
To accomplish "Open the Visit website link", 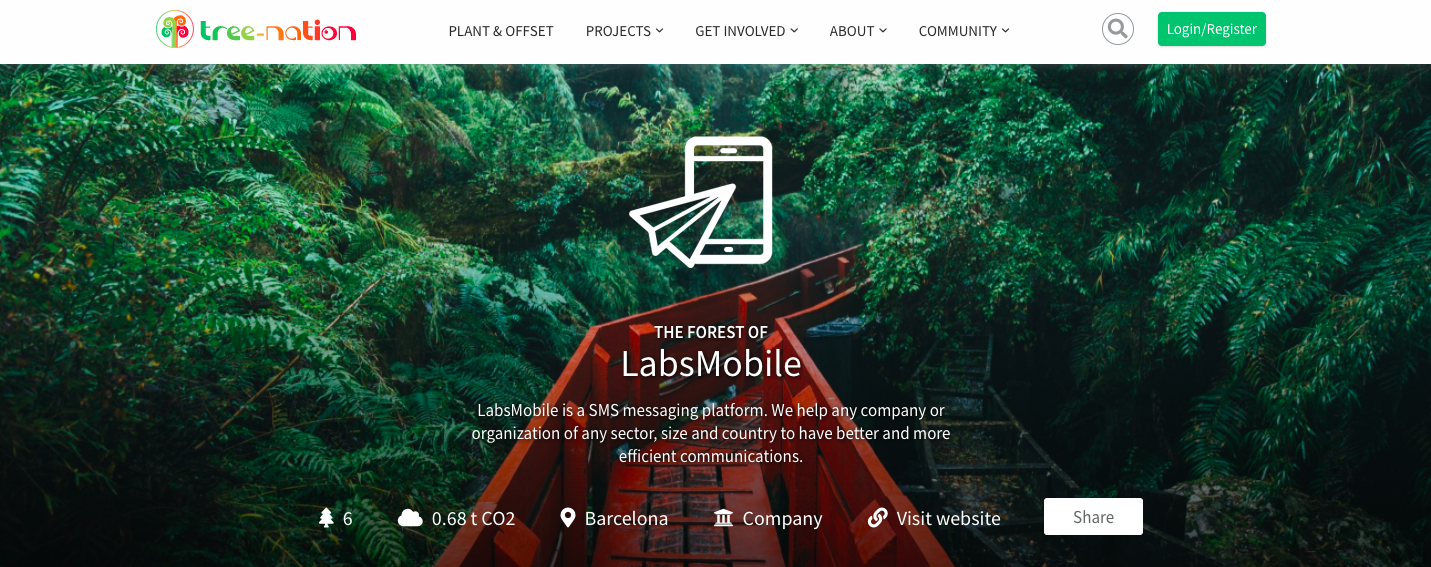I will click(x=948, y=518).
